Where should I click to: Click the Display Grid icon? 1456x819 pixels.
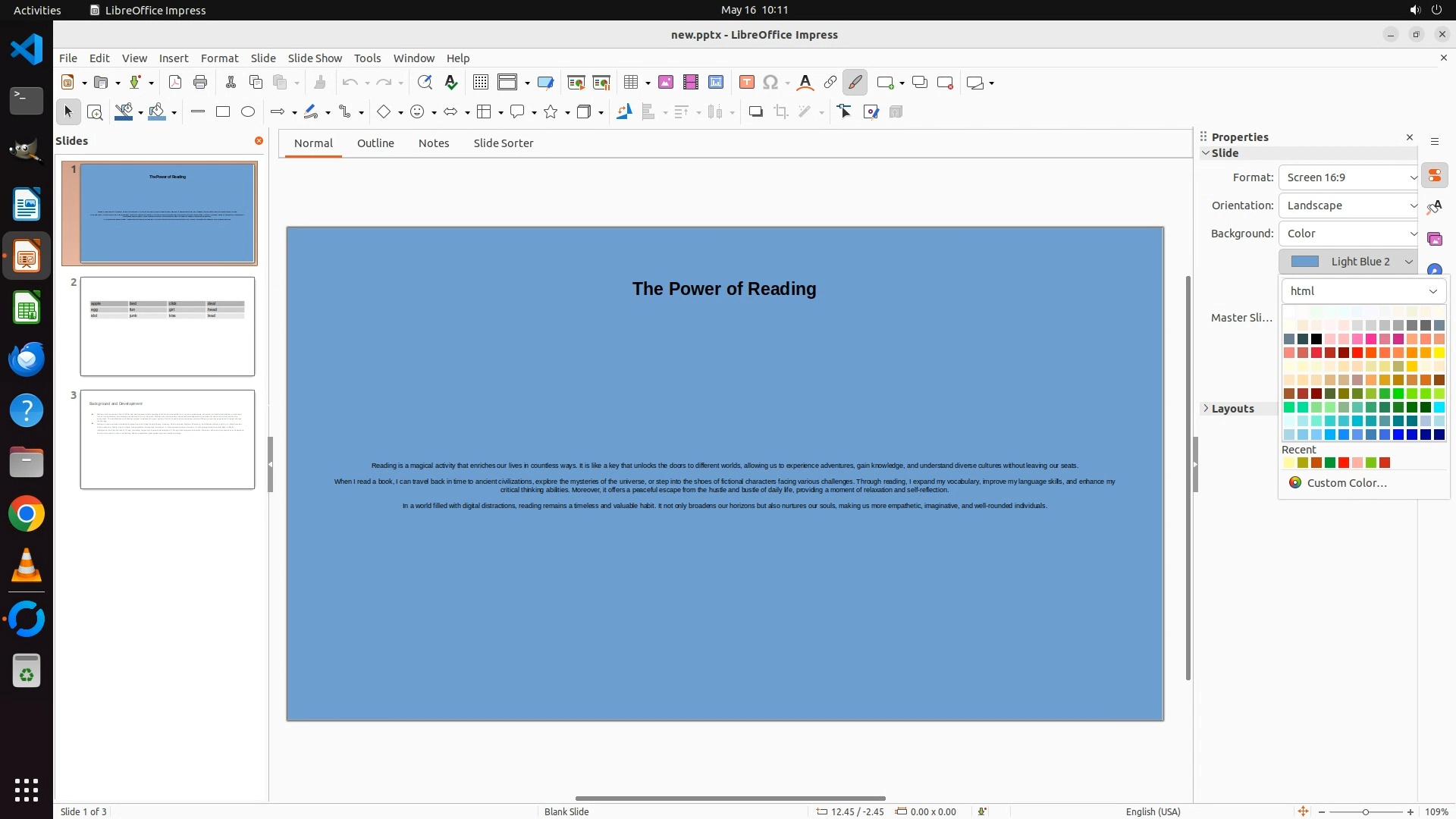(481, 83)
